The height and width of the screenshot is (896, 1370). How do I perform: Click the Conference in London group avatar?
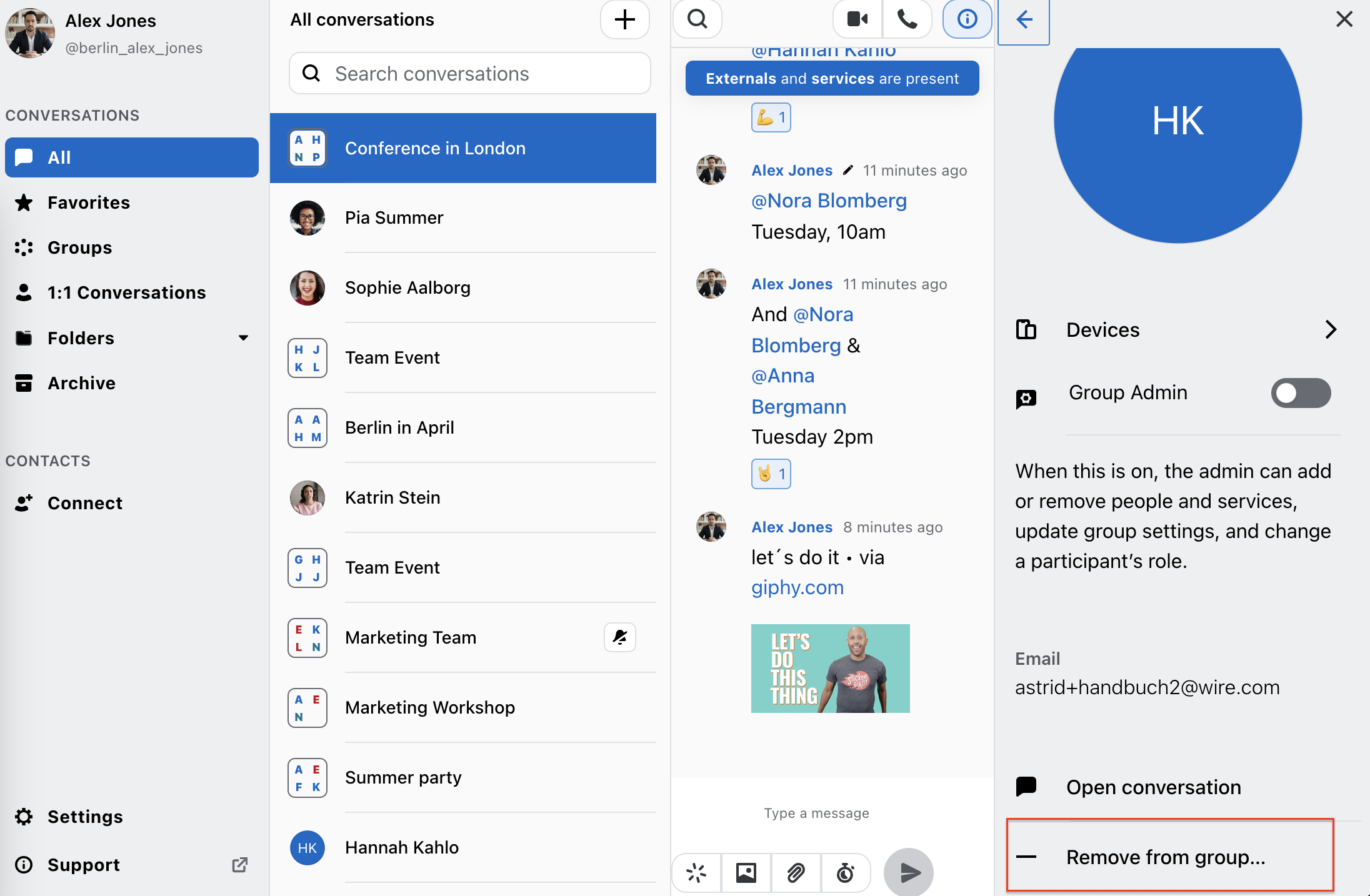pos(307,148)
